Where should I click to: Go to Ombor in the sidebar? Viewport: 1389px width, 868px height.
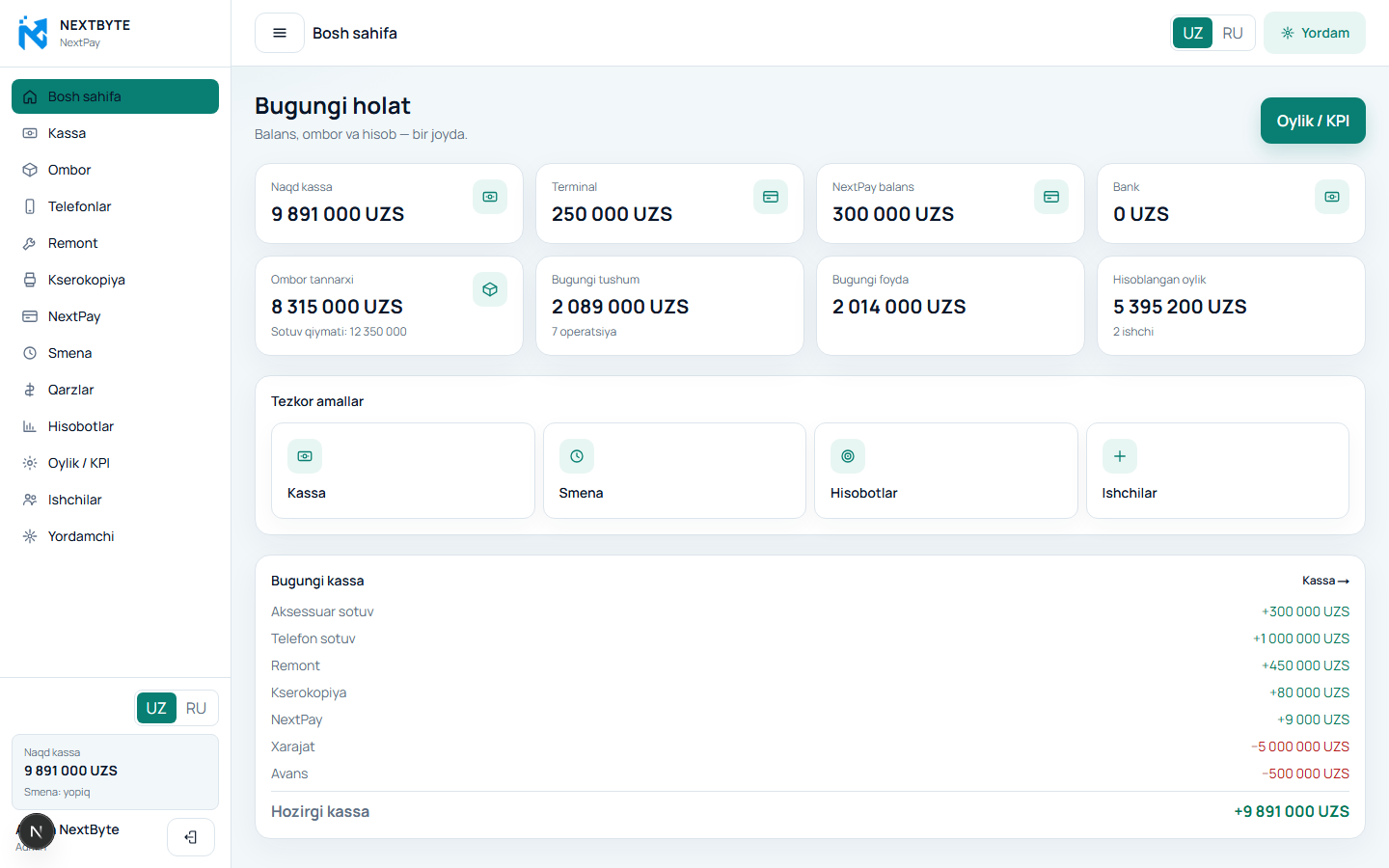(x=115, y=170)
